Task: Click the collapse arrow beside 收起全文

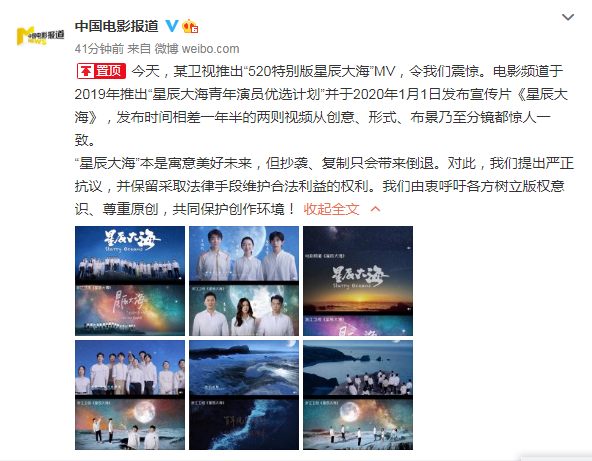Action: click(x=375, y=209)
